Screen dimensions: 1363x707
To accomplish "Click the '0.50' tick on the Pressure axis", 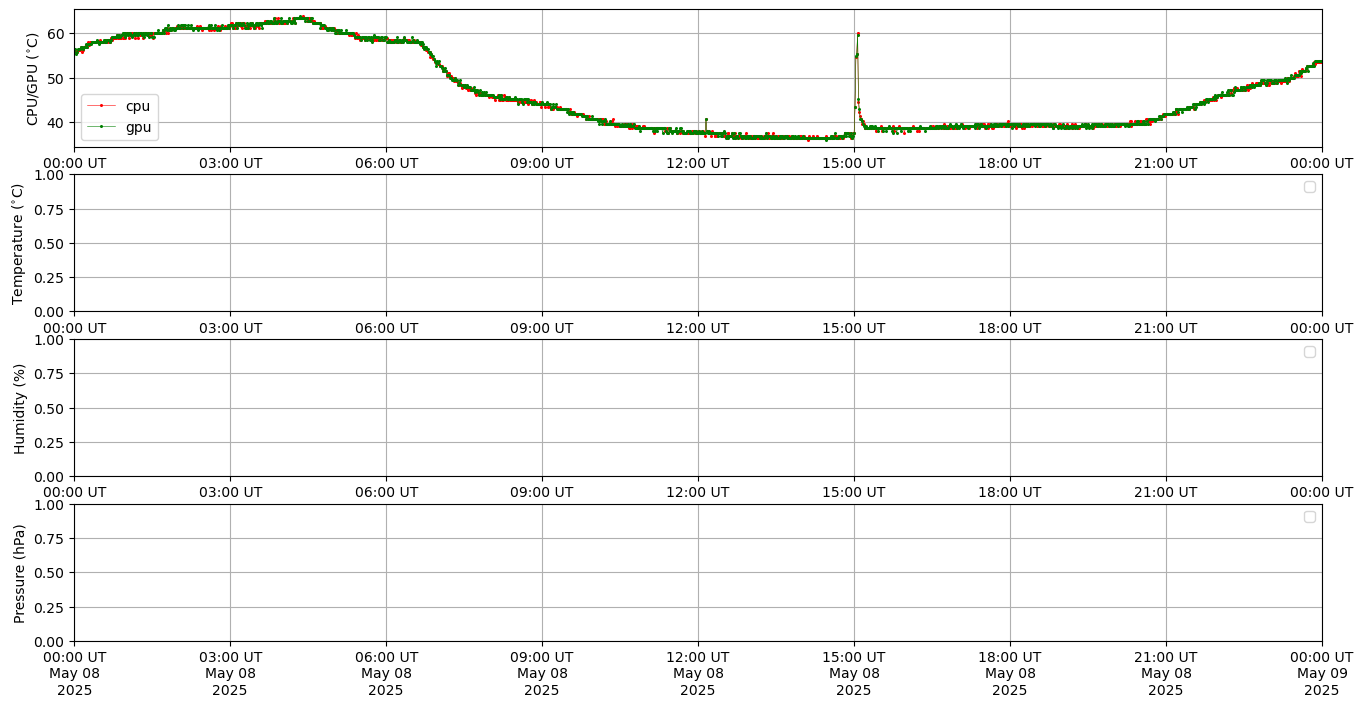I will pos(50,573).
